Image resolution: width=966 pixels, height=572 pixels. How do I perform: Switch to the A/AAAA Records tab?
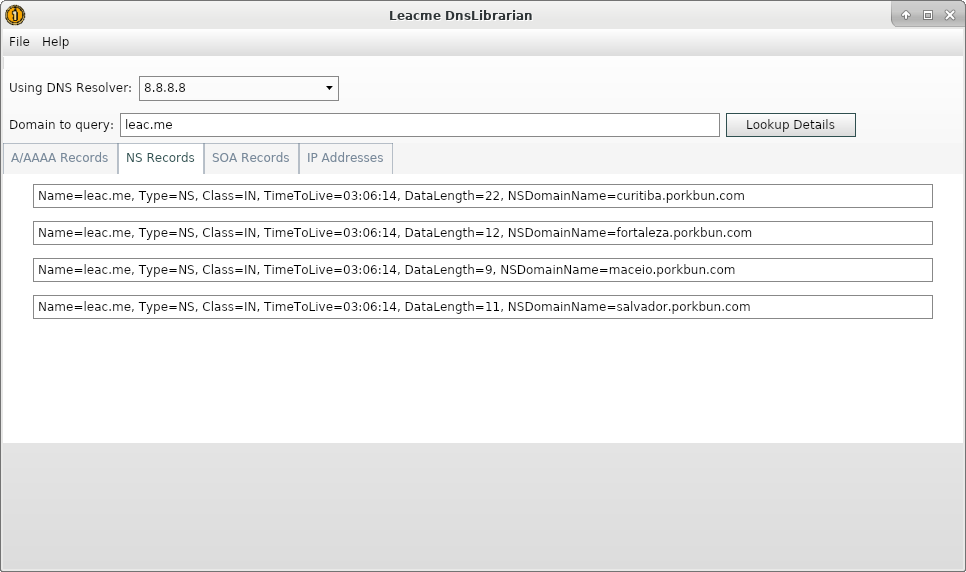pyautogui.click(x=60, y=158)
